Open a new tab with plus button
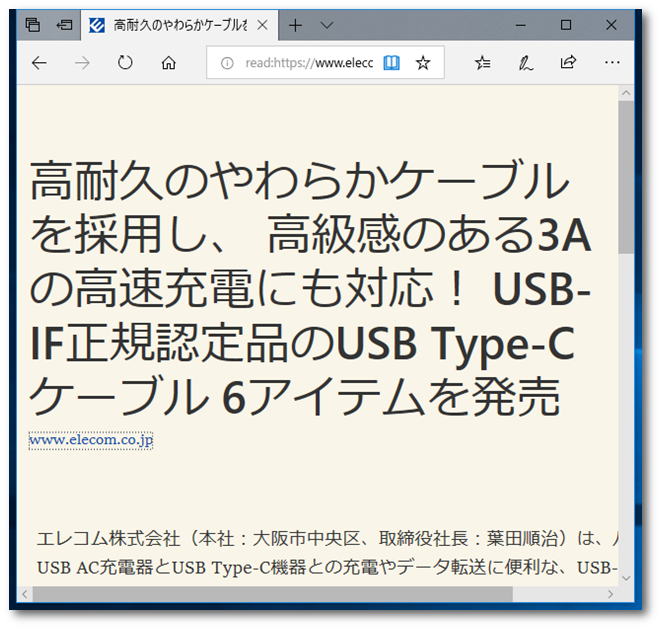 coord(296,25)
